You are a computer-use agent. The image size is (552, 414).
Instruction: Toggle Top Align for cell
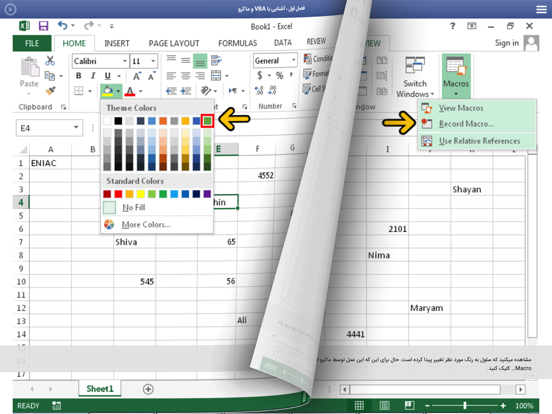tap(171, 59)
